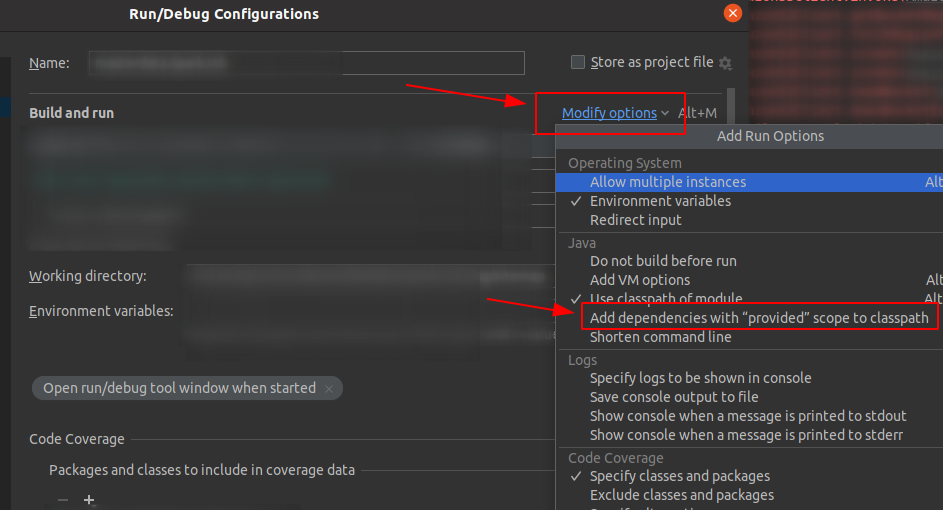The width and height of the screenshot is (943, 510).
Task: Close the Run/Debug Configurations dialog
Action: pyautogui.click(x=732, y=13)
